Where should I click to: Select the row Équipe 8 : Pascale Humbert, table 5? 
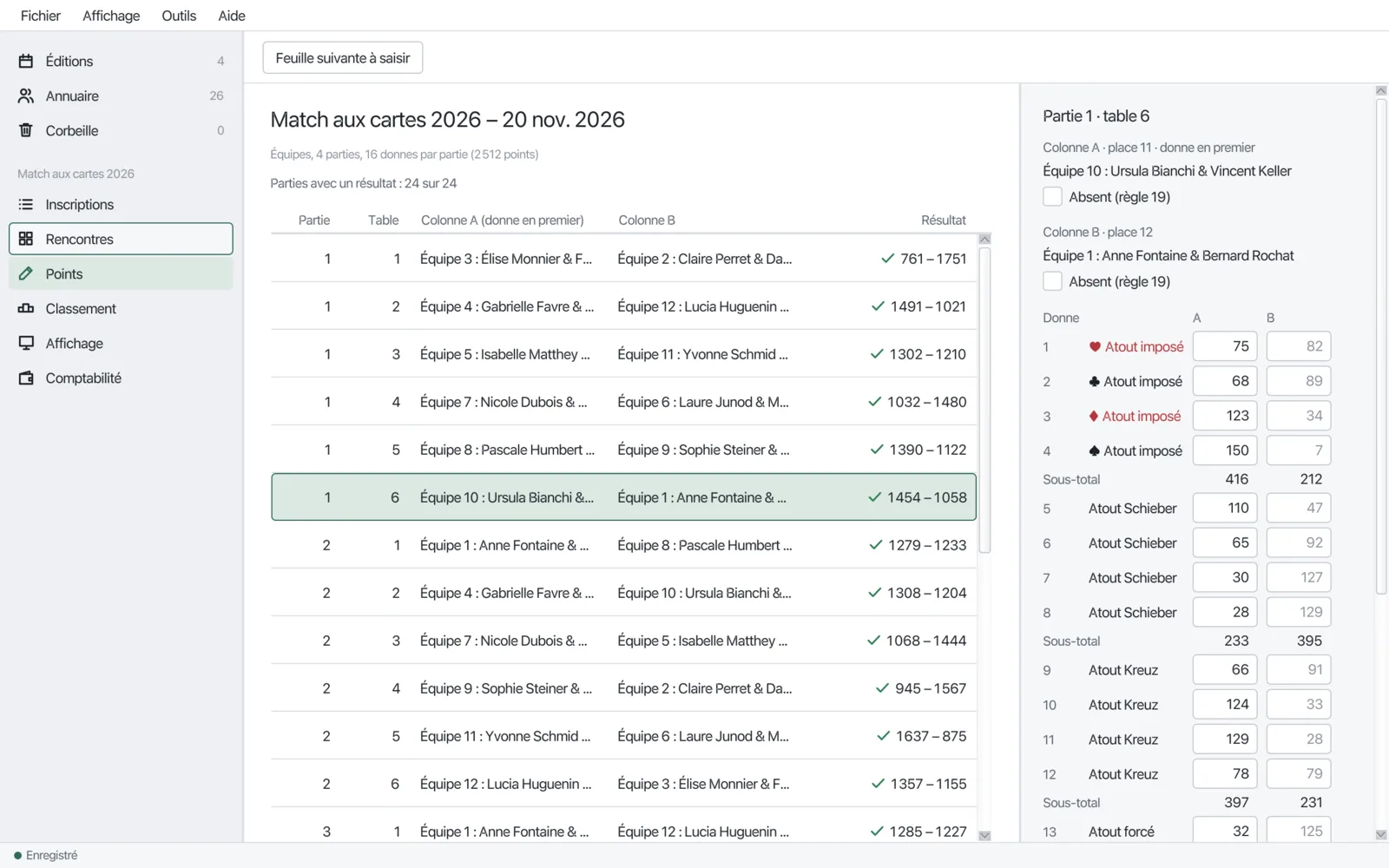tap(623, 450)
